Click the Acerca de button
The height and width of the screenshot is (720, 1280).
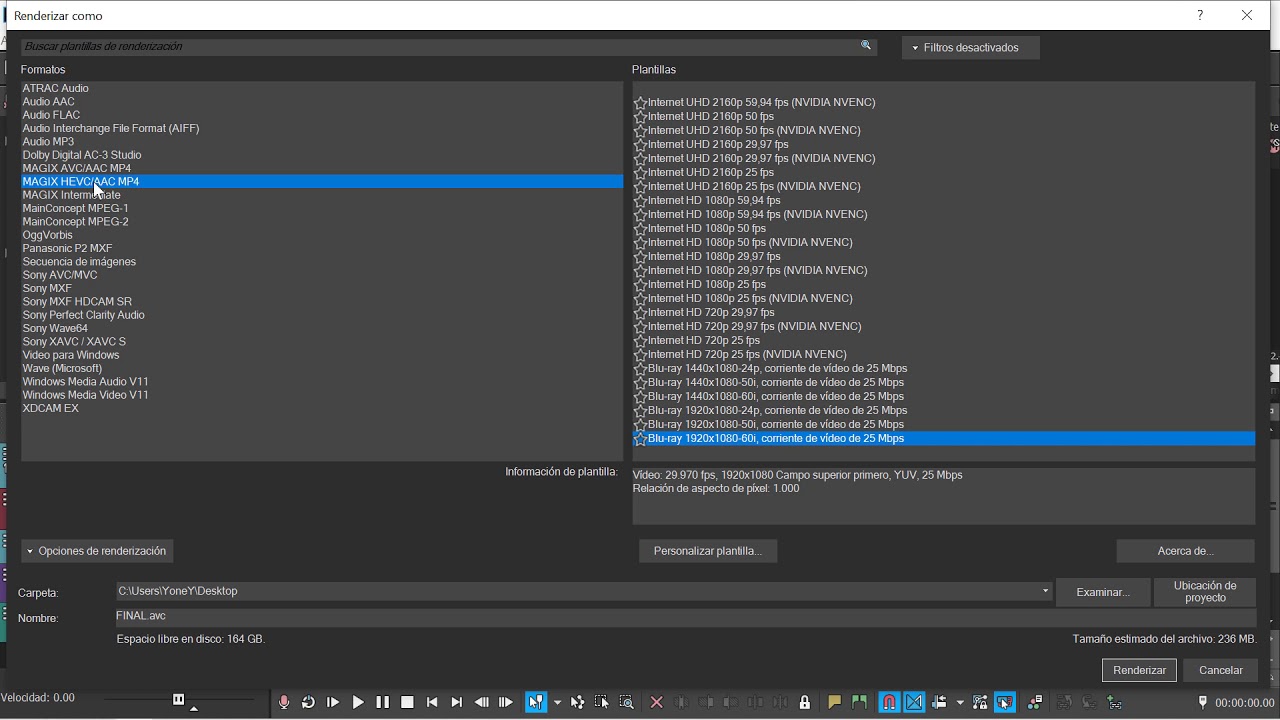point(1185,551)
